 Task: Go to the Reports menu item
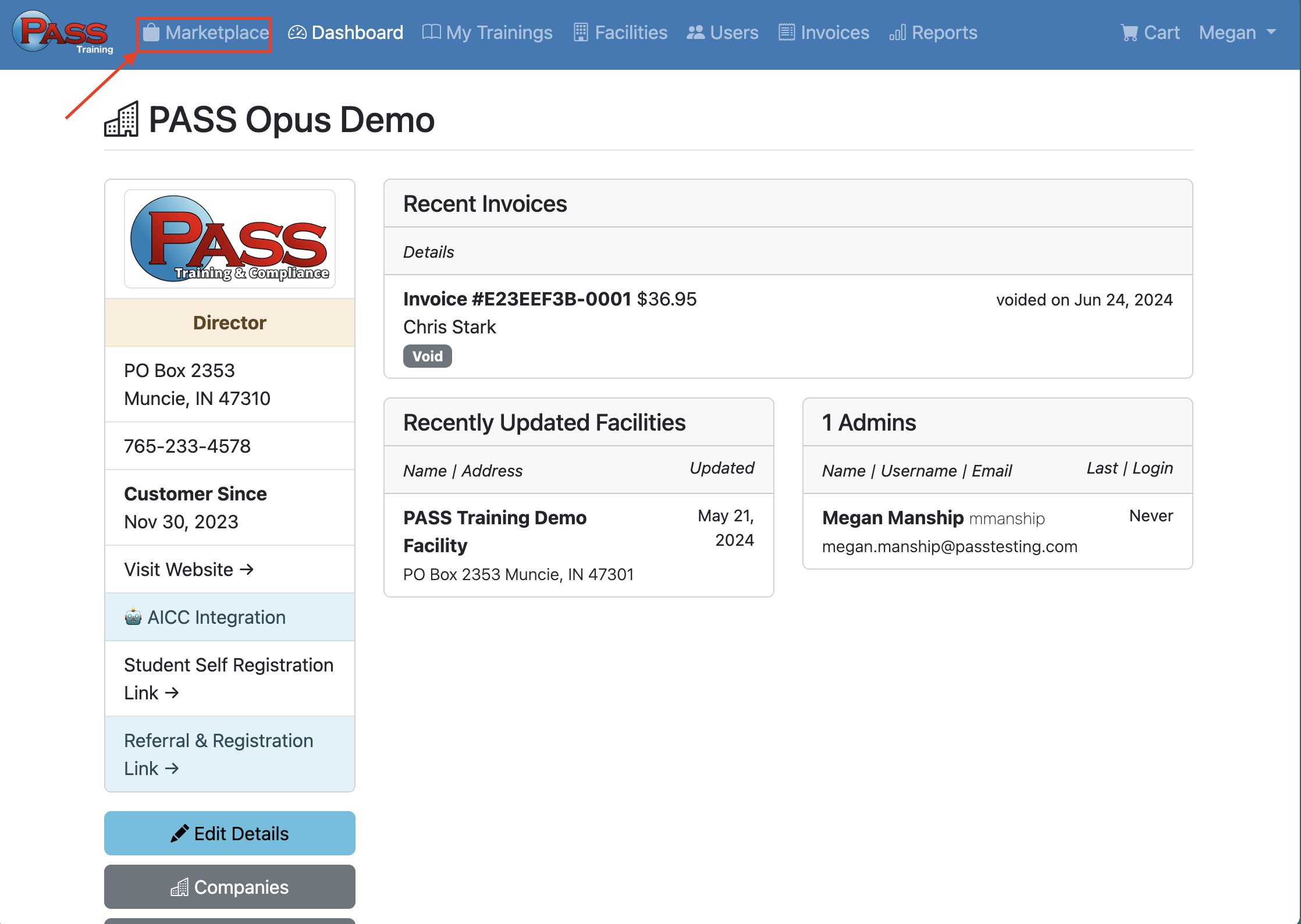(x=944, y=33)
